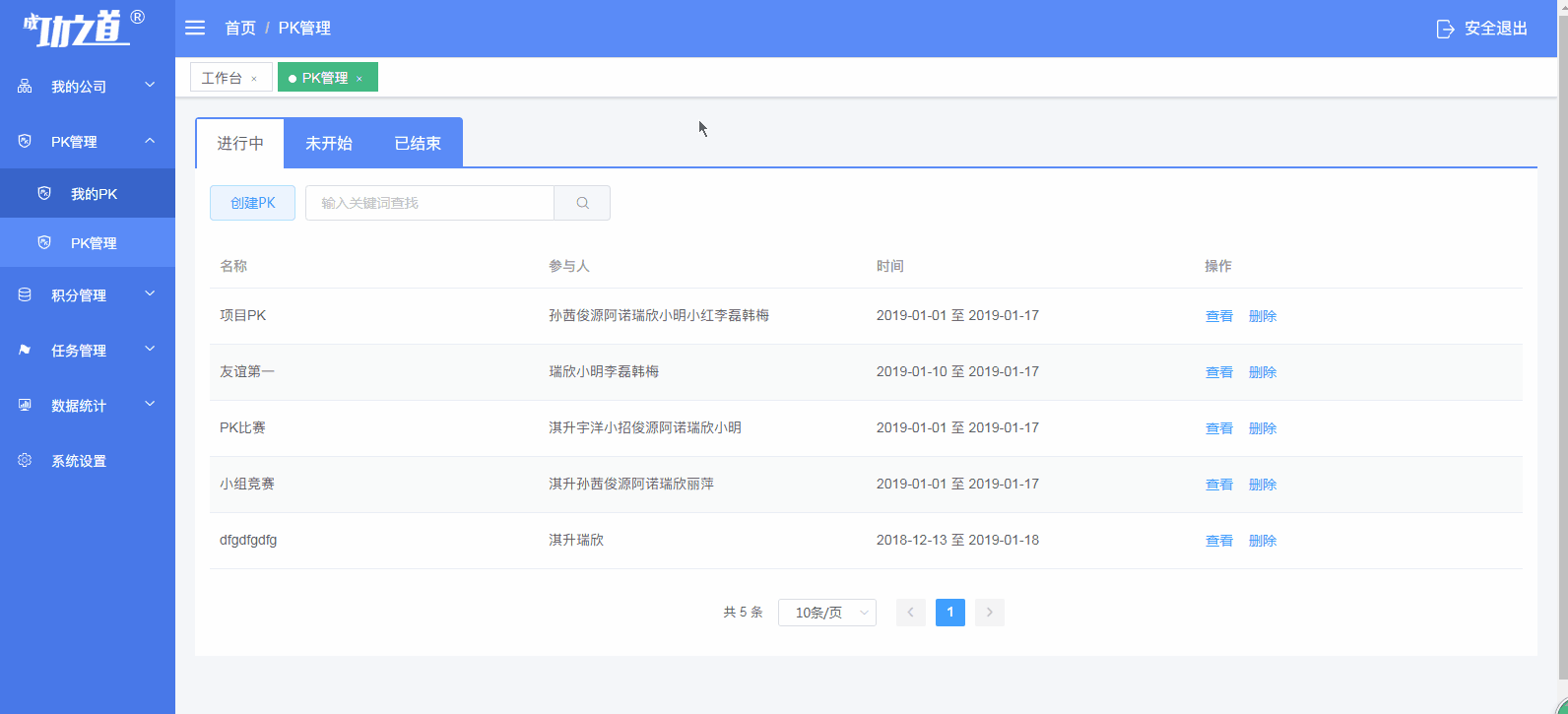Expand 我的公司 menu chevron
This screenshot has height=714, width=1568.
150,86
